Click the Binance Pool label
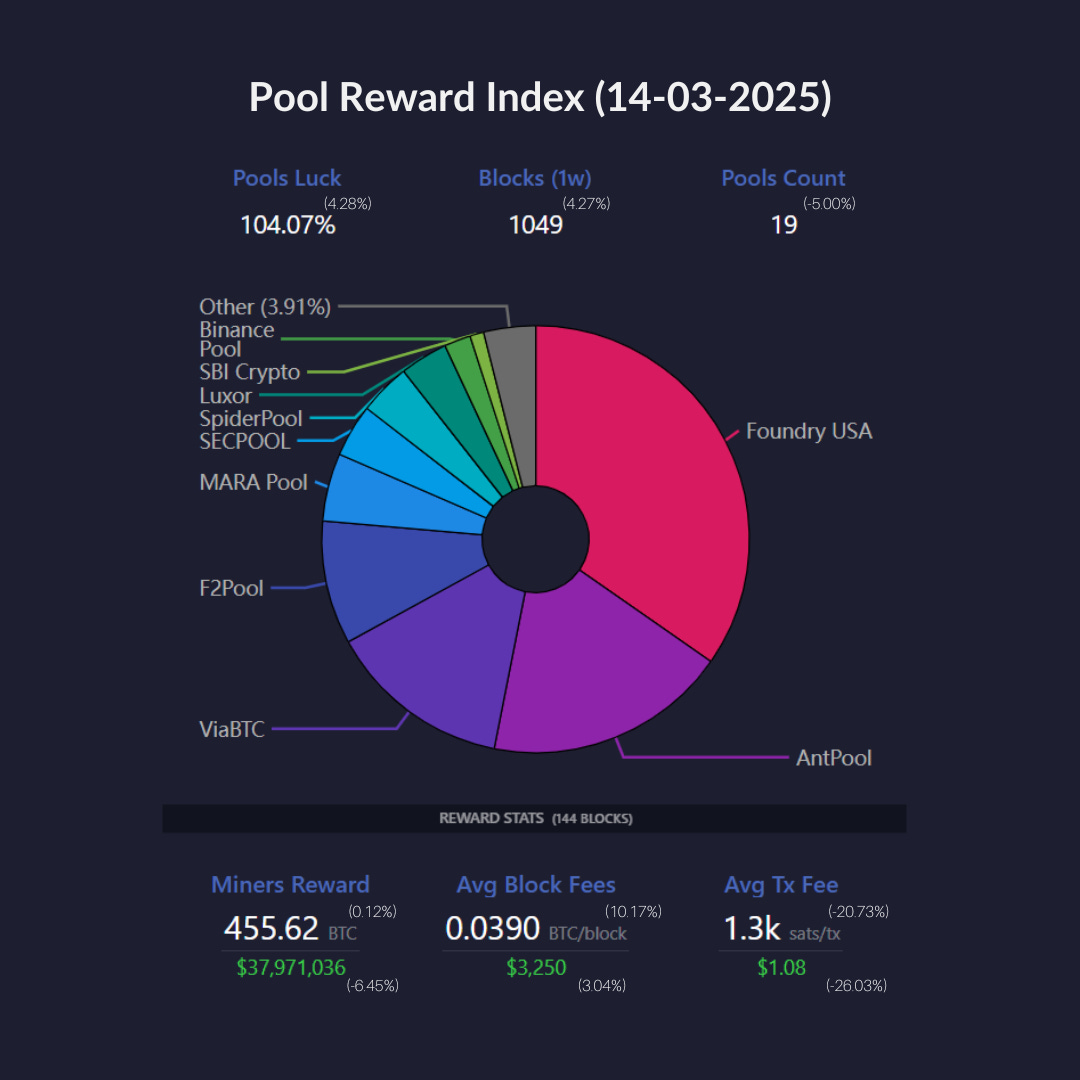This screenshot has width=1080, height=1080. point(236,339)
